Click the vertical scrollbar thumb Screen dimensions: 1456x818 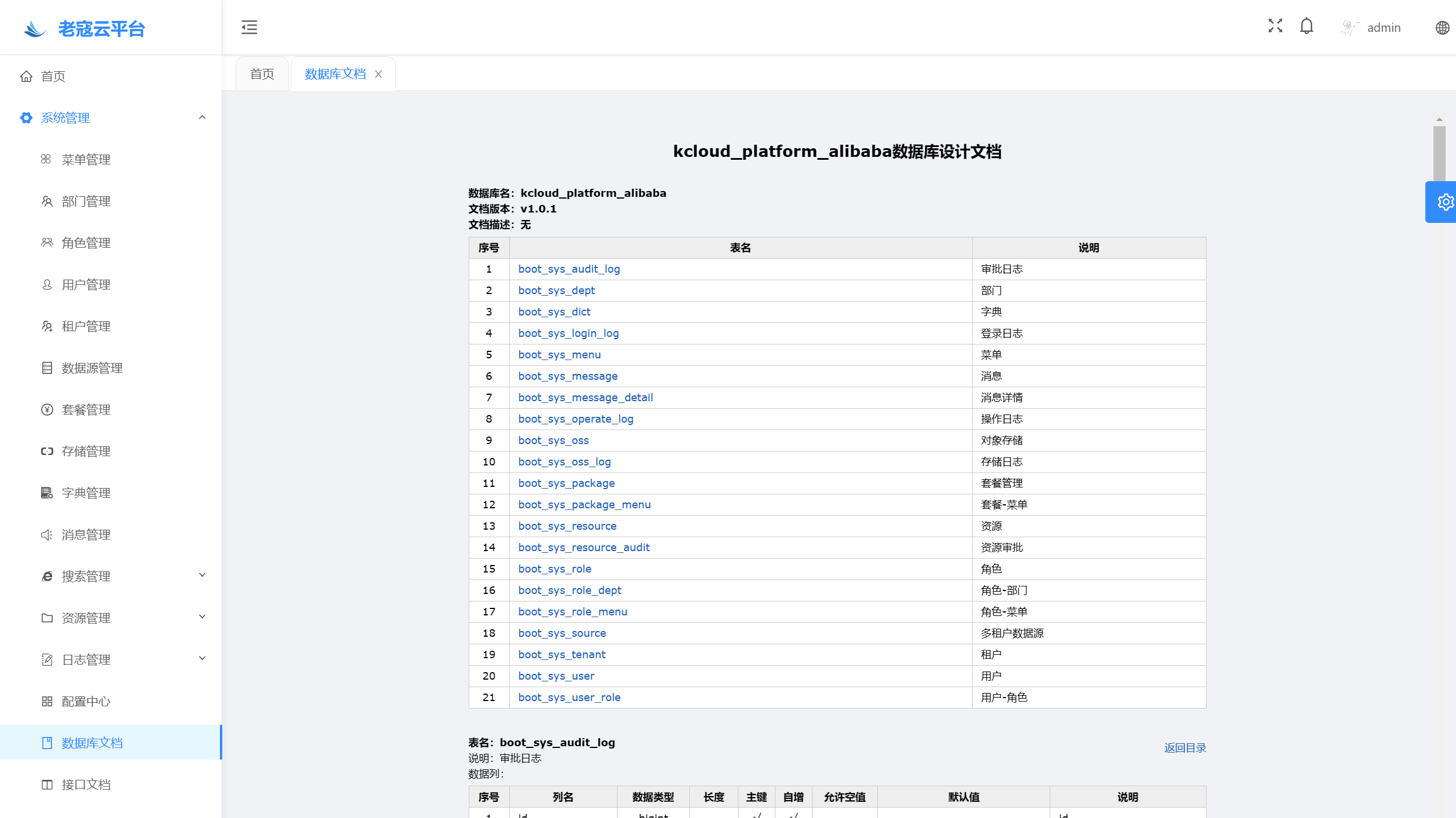(x=1439, y=152)
